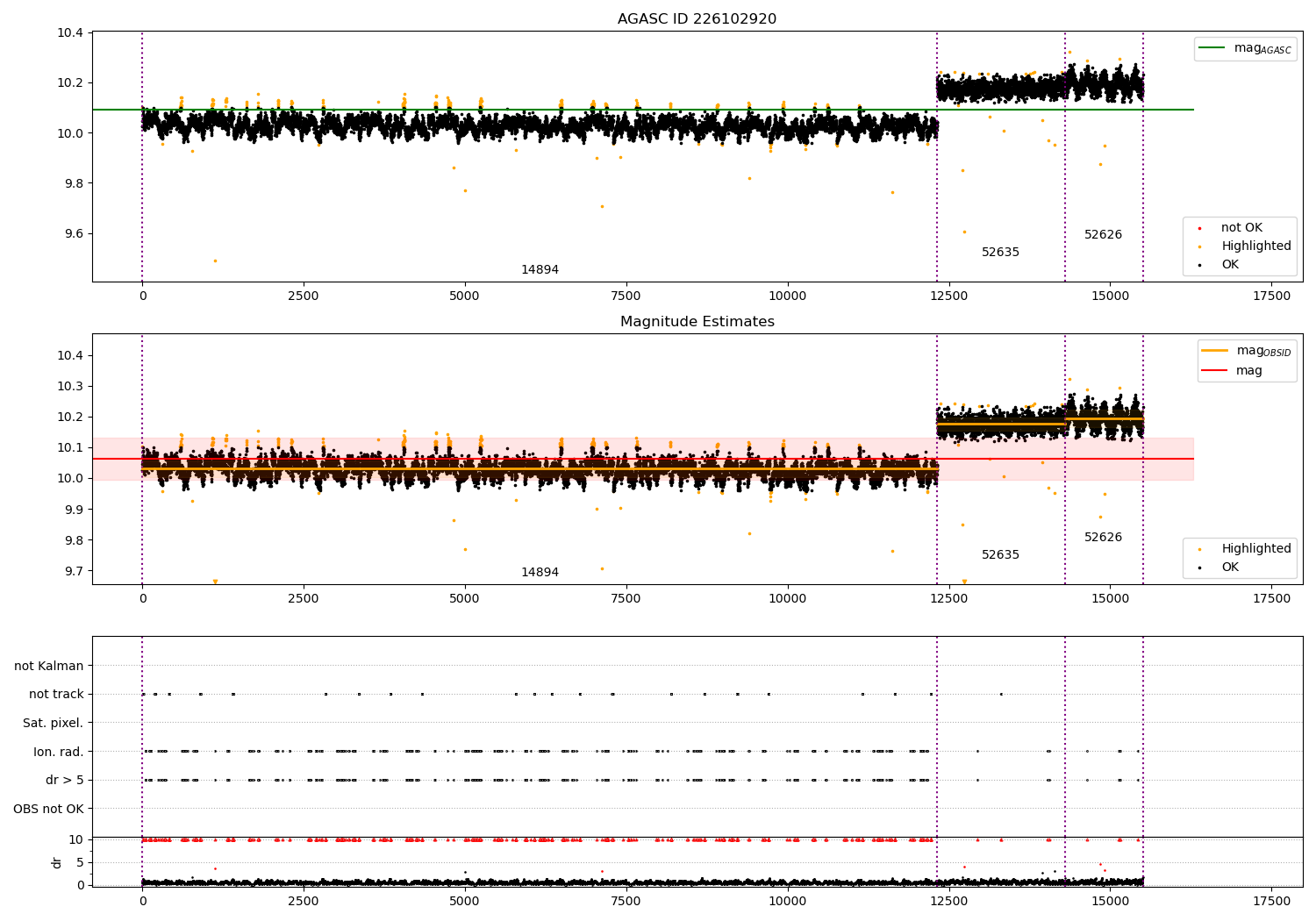Click the 'dr' y-axis label of bottom panel

[x=57, y=862]
